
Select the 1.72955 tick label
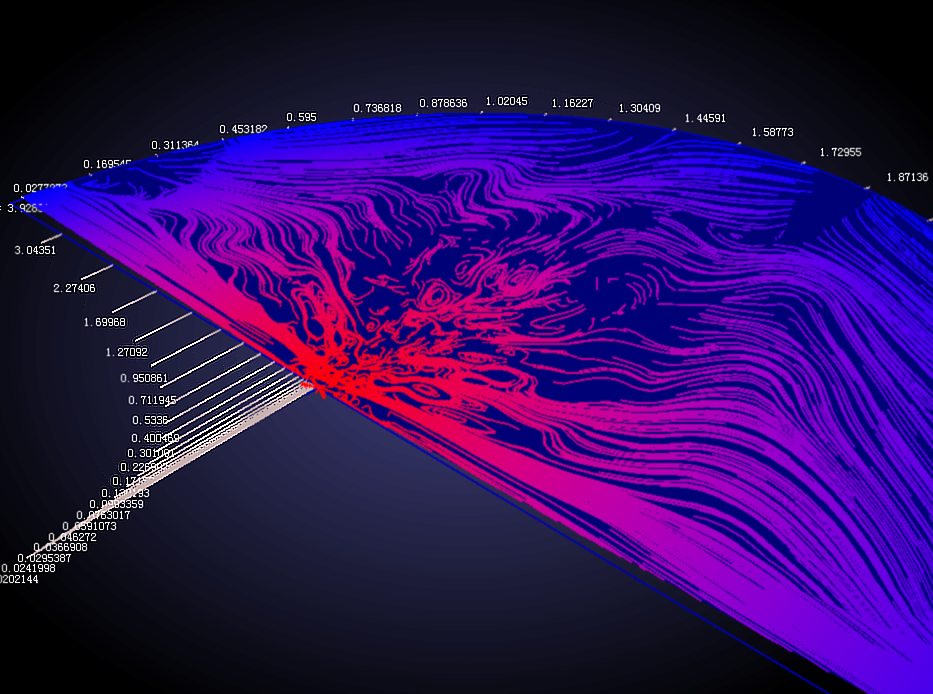click(x=840, y=153)
